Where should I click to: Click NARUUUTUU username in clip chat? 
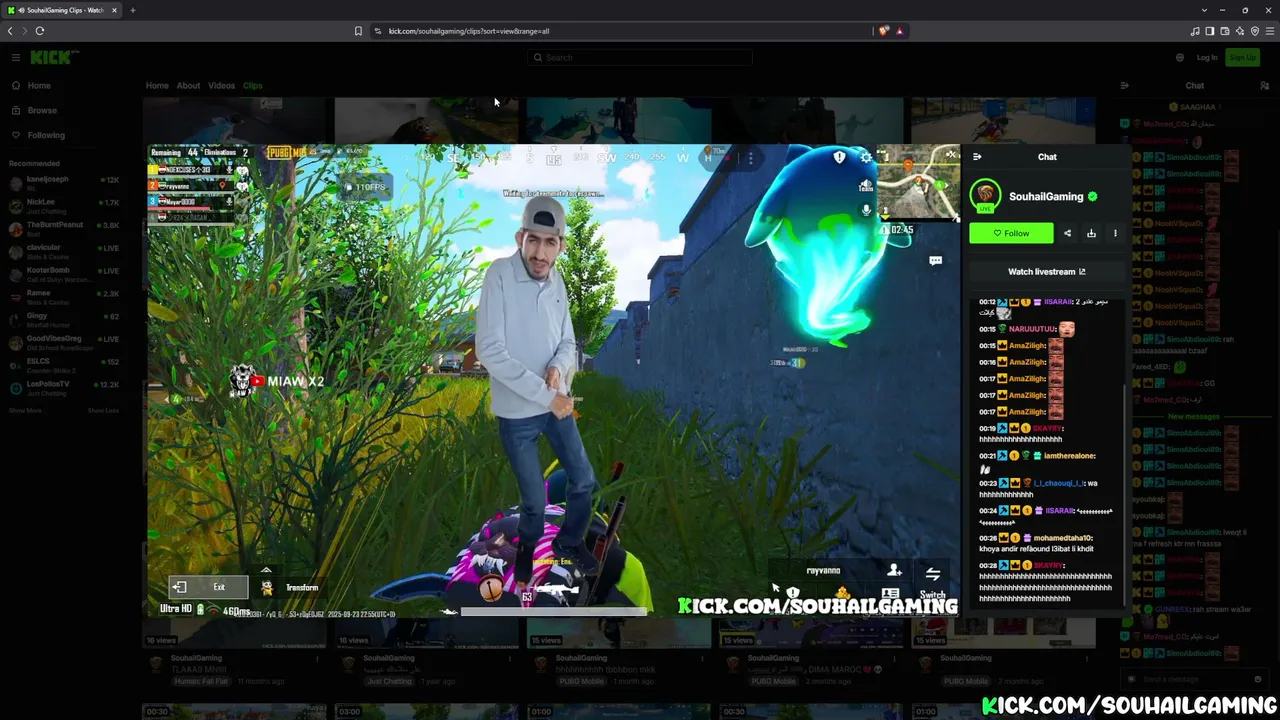point(1032,329)
